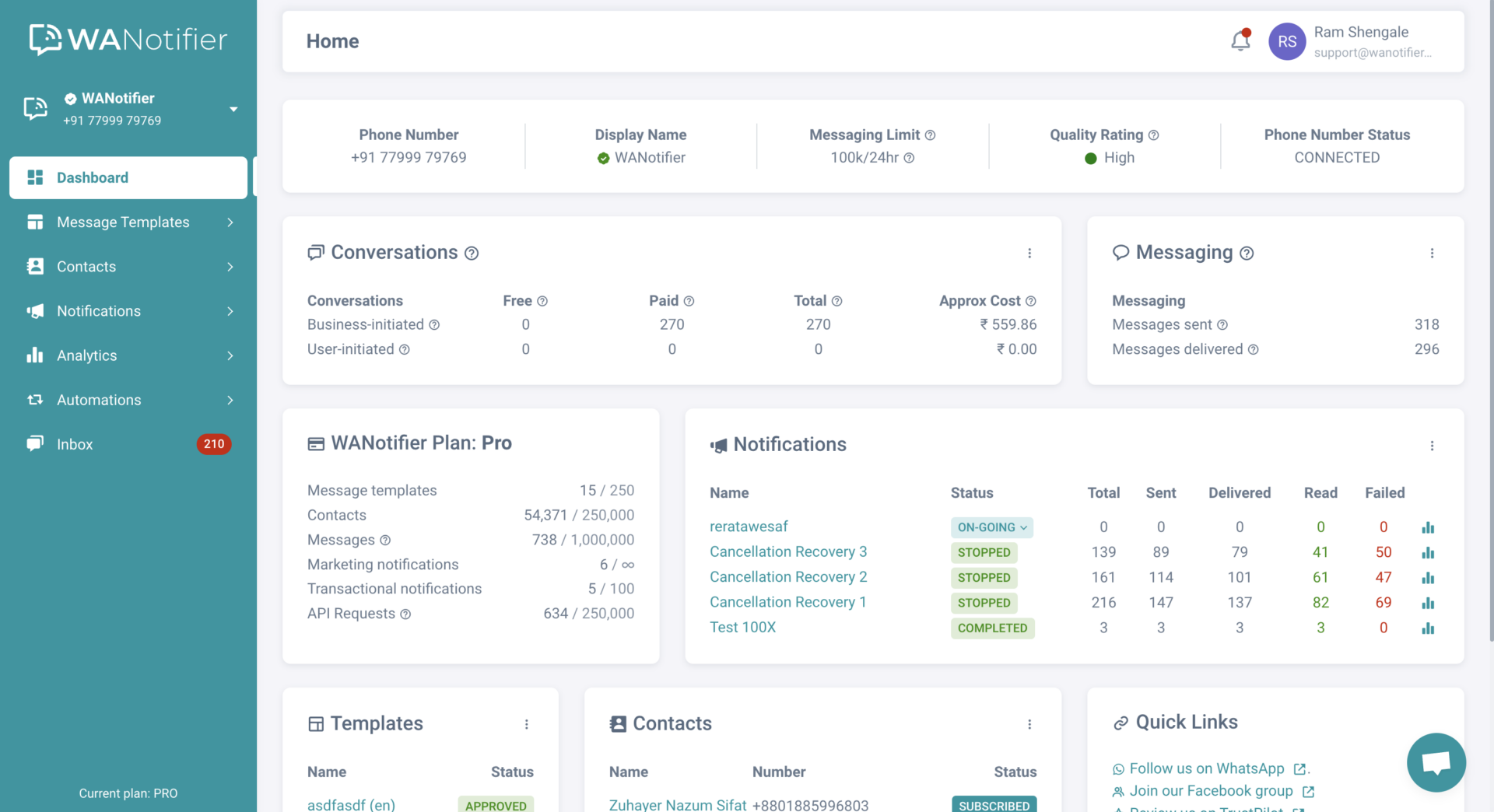Screen dimensions: 1494x812
Task: Open the ON-GOING status dropdown for reratawesaf
Action: [991, 527]
